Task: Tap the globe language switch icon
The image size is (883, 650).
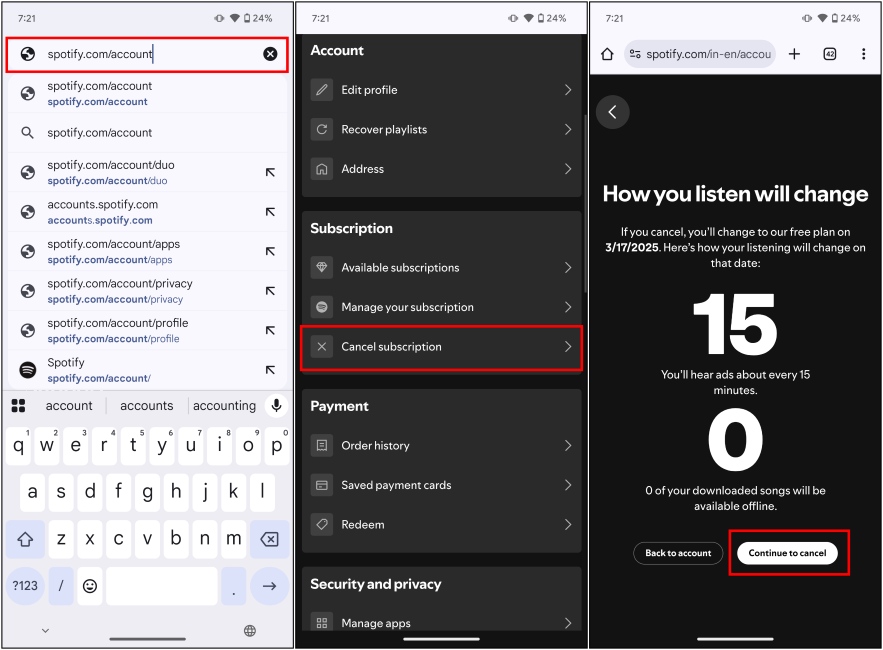Action: point(250,630)
